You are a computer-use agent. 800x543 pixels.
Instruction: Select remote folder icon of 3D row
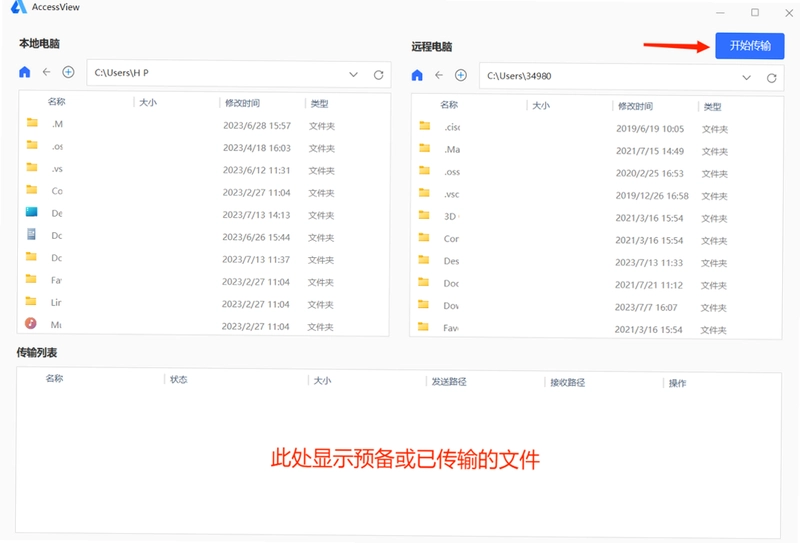[424, 215]
